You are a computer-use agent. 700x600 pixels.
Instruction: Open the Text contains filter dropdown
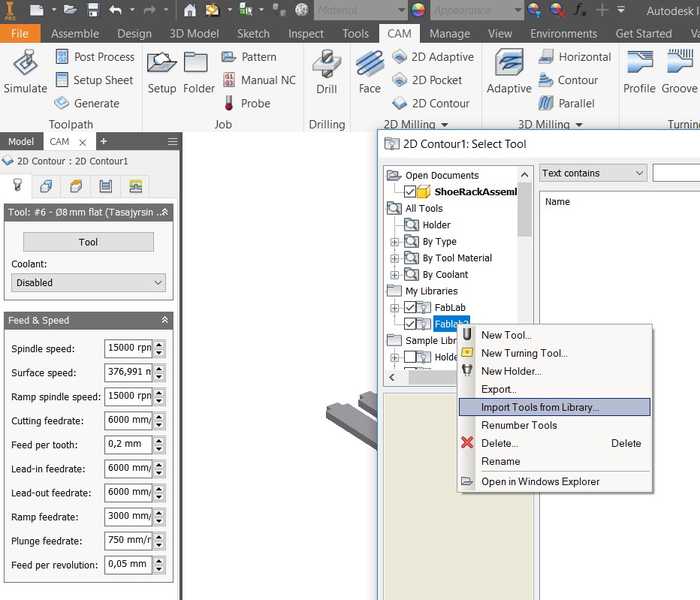coord(593,173)
